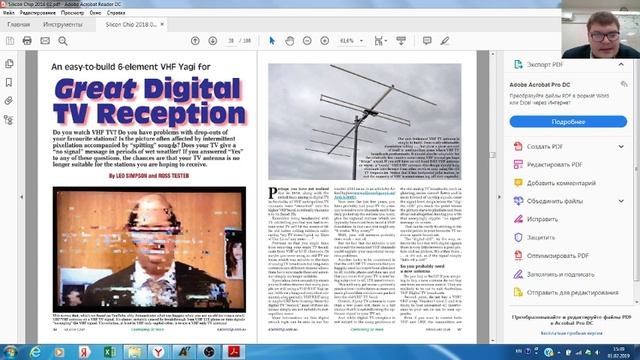This screenshot has width=640, height=360.
Task: Expand the left navigation pane arrow
Action: coord(22,197)
